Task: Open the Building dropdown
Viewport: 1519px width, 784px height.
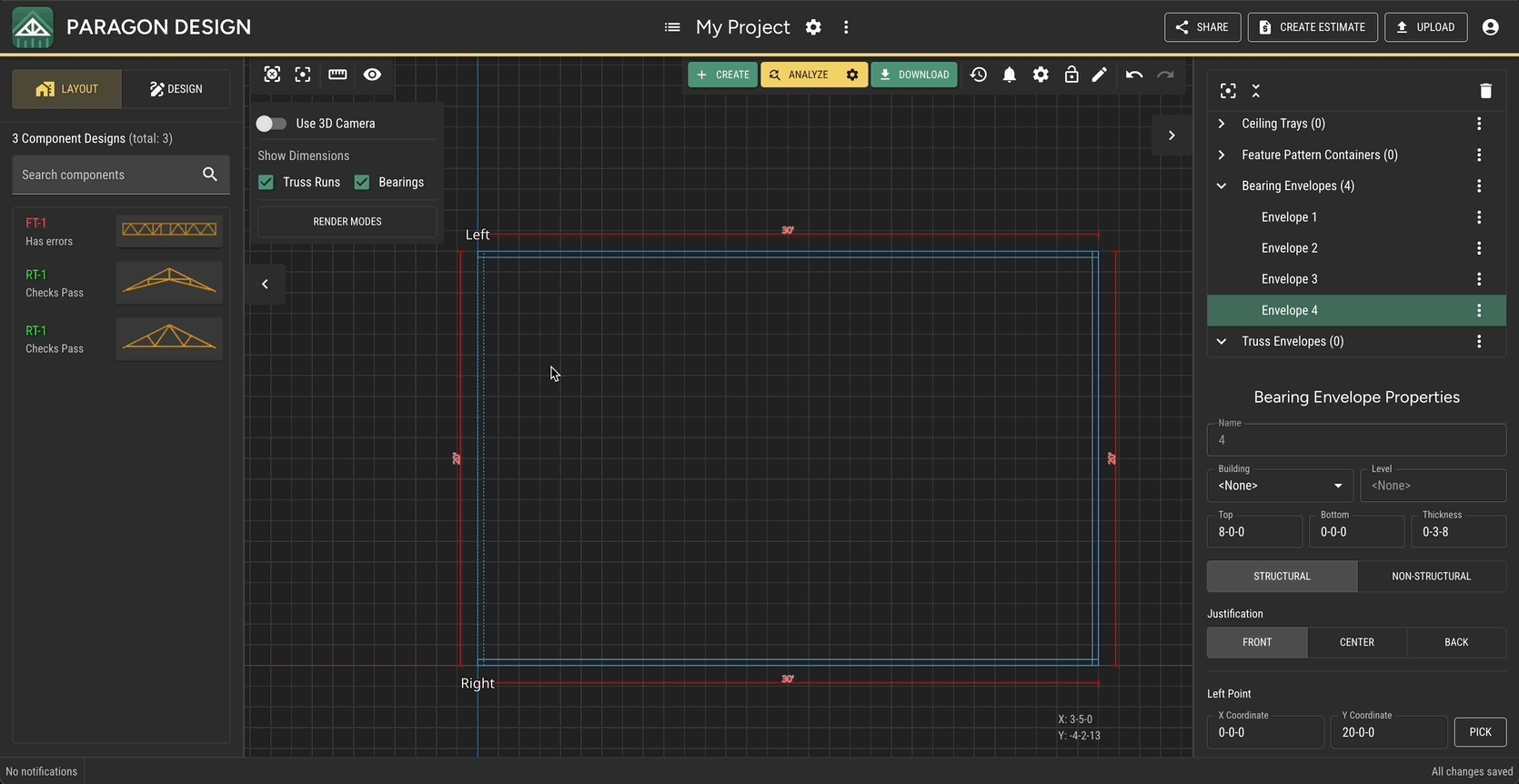Action: [1279, 486]
